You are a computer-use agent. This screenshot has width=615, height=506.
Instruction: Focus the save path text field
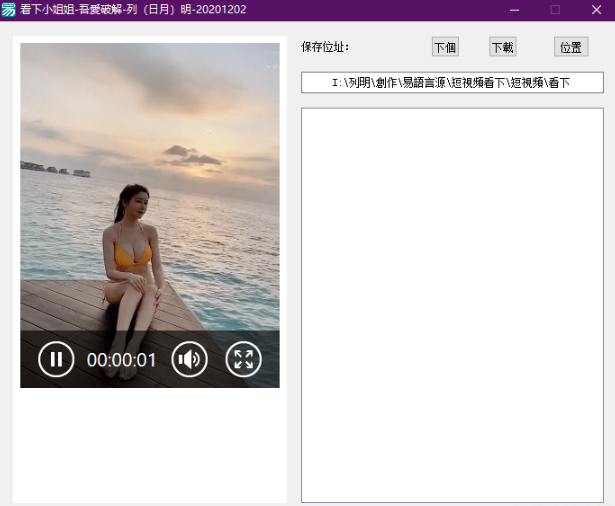coord(452,83)
